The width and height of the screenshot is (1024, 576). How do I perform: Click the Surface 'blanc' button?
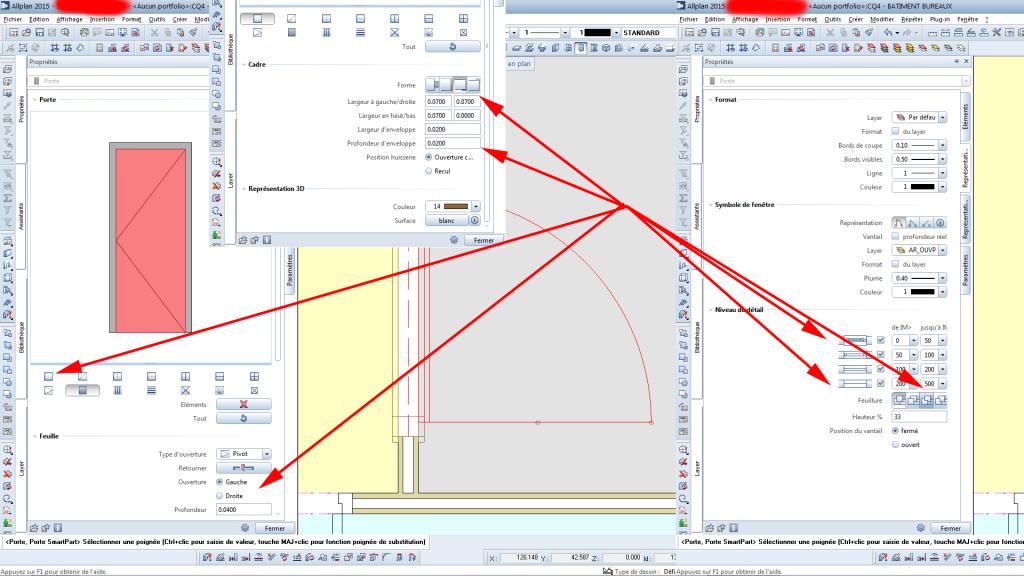(447, 221)
